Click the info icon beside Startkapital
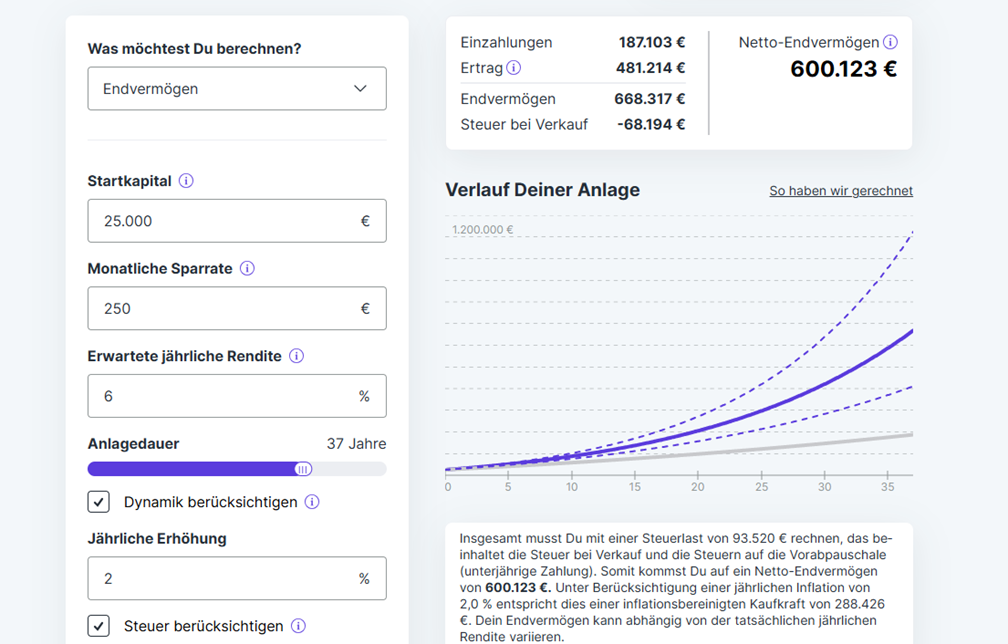Image resolution: width=1008 pixels, height=644 pixels. [186, 181]
